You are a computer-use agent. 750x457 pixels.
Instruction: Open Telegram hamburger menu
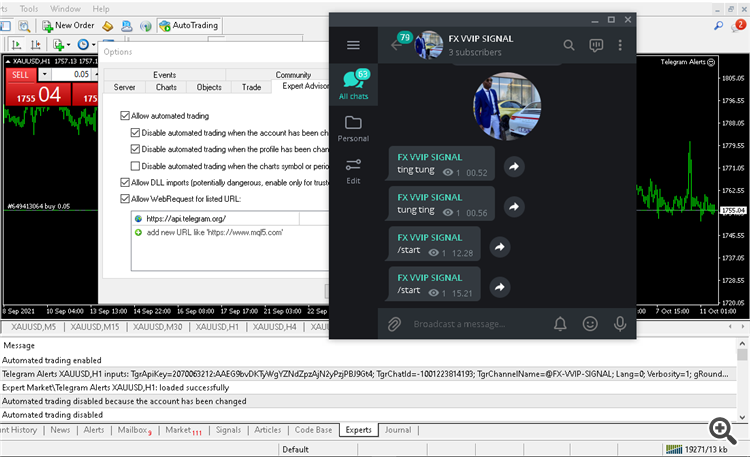pos(353,45)
